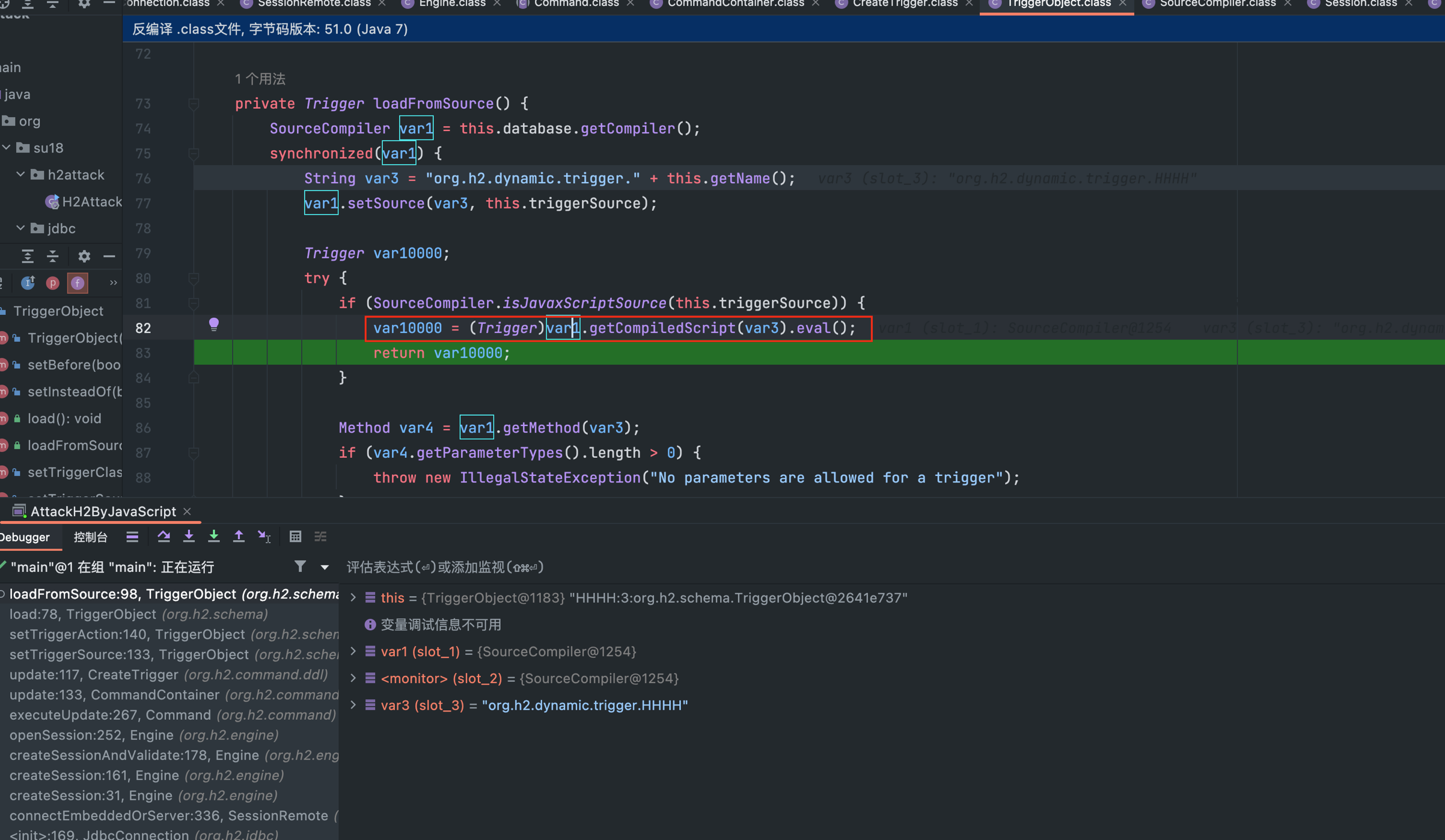Click Run to Cursor icon

click(x=264, y=537)
